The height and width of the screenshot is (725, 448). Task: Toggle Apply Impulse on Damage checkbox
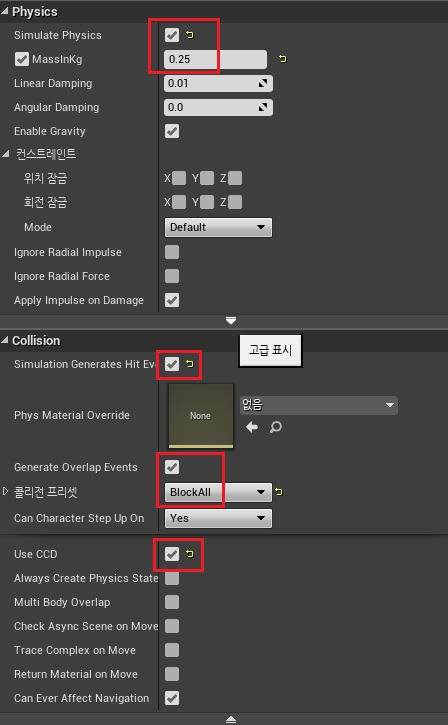172,300
